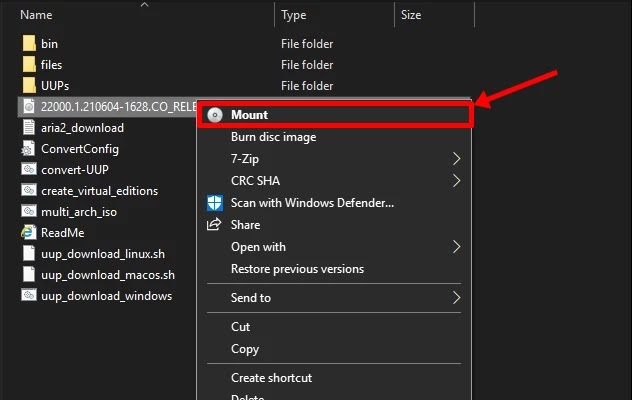The height and width of the screenshot is (400, 632).
Task: Click the ConvertConfig settings file icon
Action: pos(29,148)
